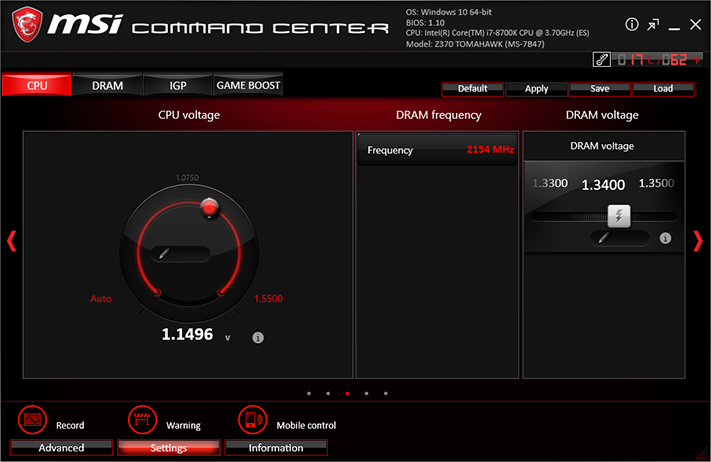Open the Settings section
The width and height of the screenshot is (711, 462).
[x=169, y=447]
